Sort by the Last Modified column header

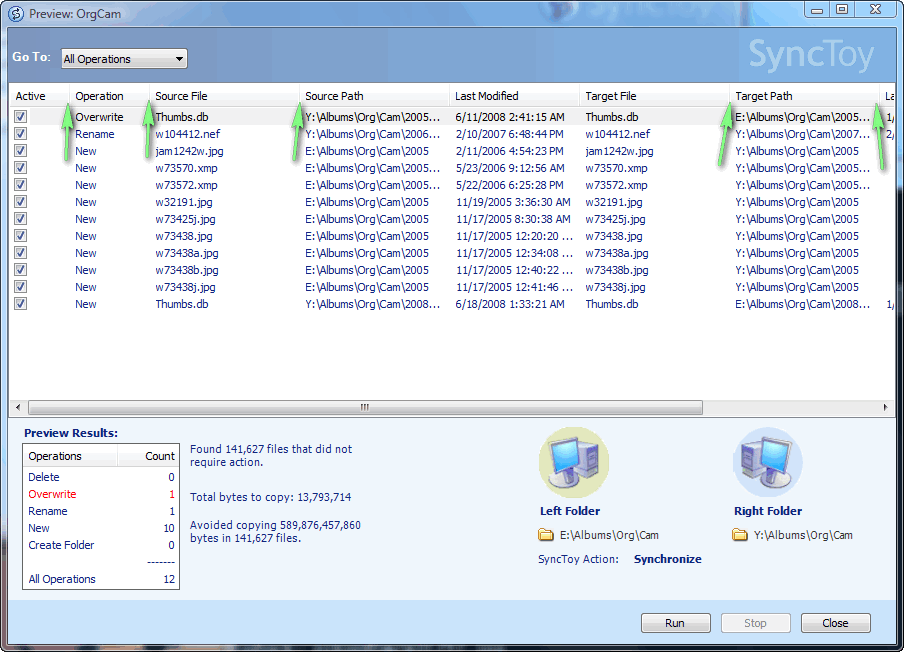[x=514, y=96]
